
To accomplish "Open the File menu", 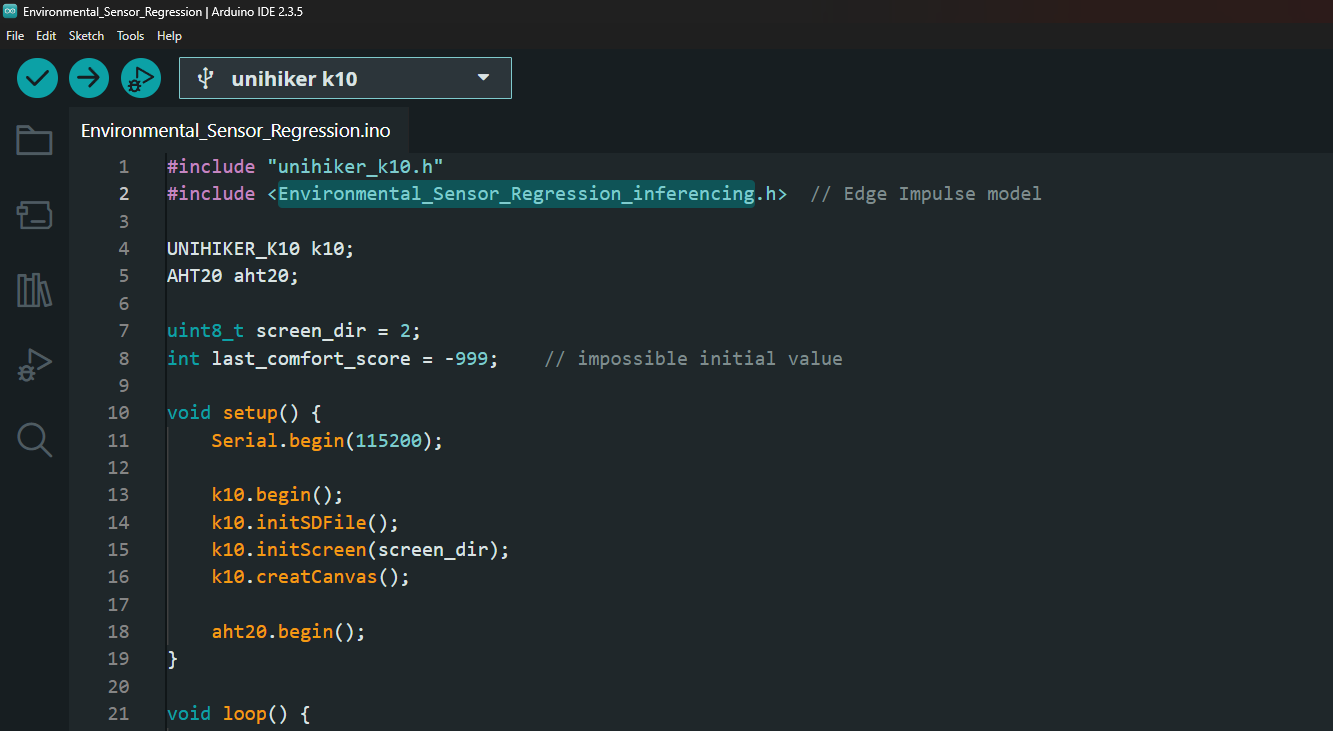I will tap(15, 36).
